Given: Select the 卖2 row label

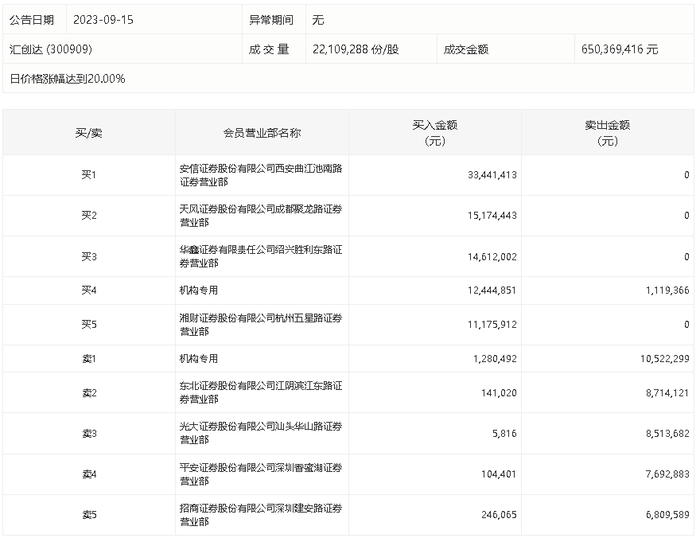Looking at the screenshot, I should coord(88,393).
